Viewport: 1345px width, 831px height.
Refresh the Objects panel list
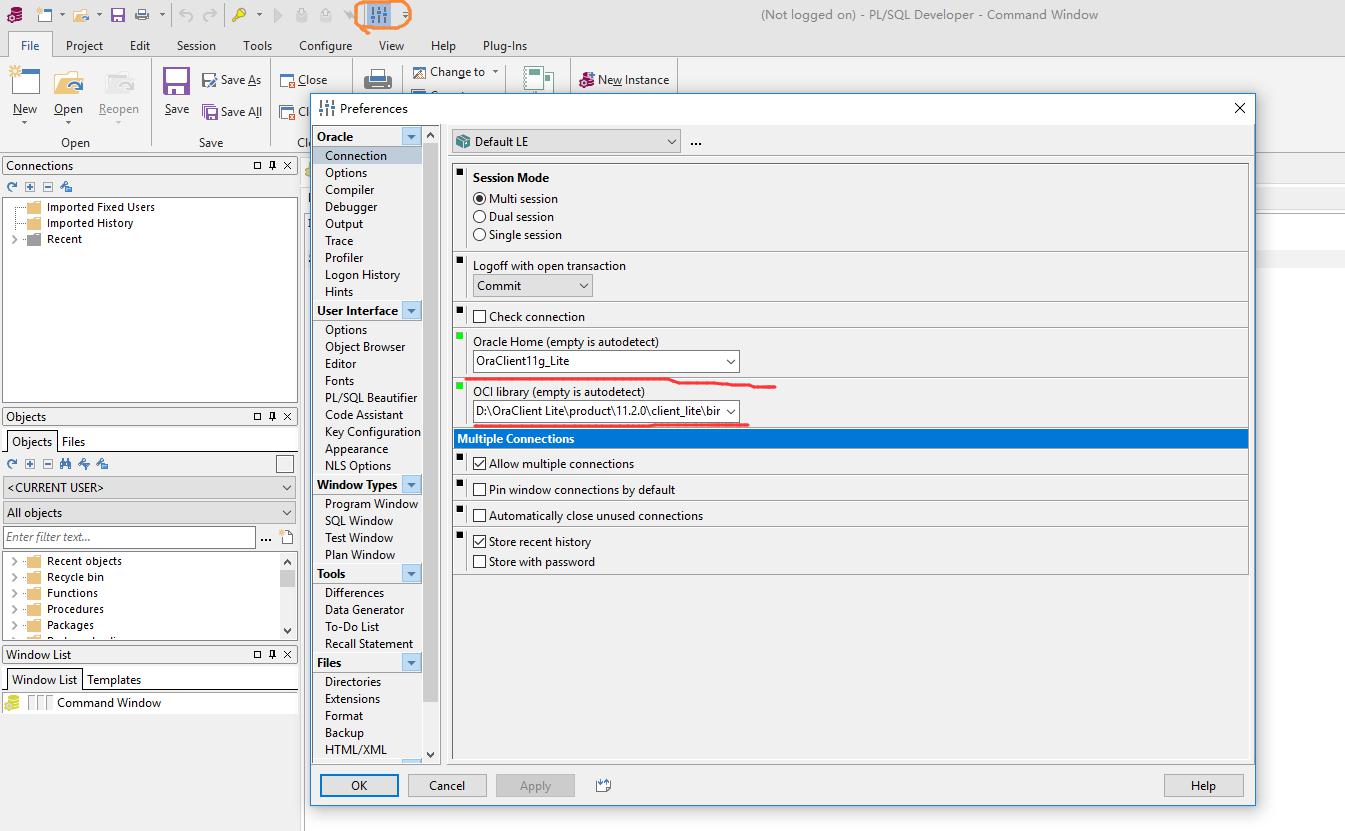12,464
